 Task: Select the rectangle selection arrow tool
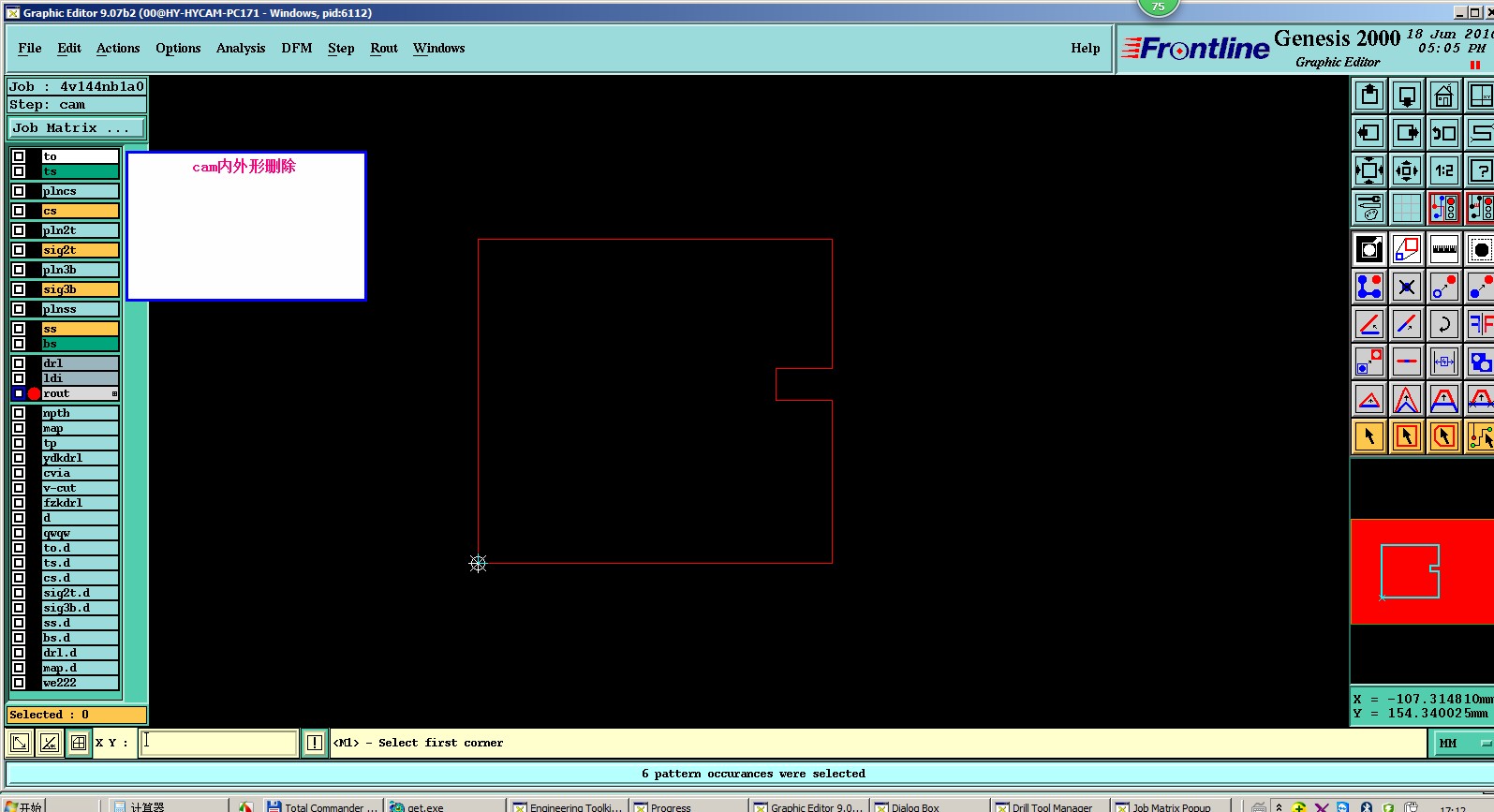click(x=1407, y=436)
